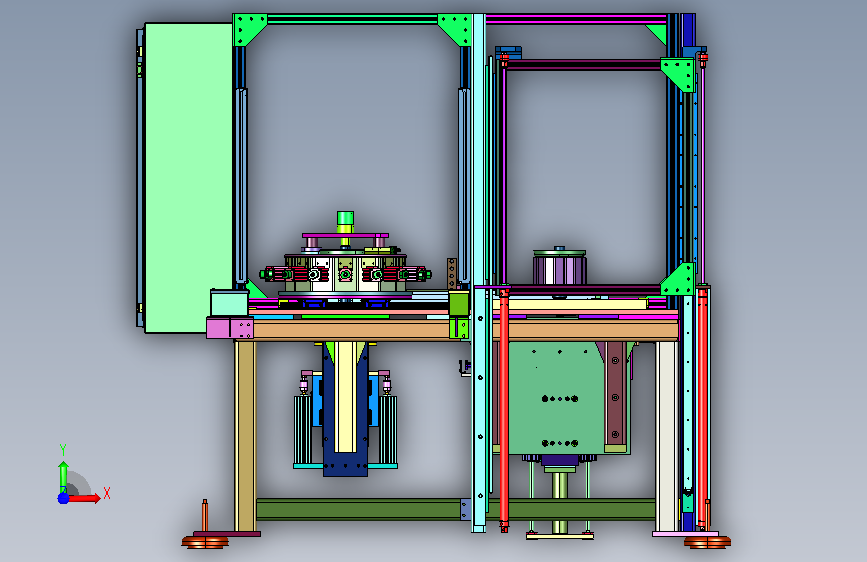Pick the orange leveling foot at bottom right
867x562 pixels.
[707, 542]
